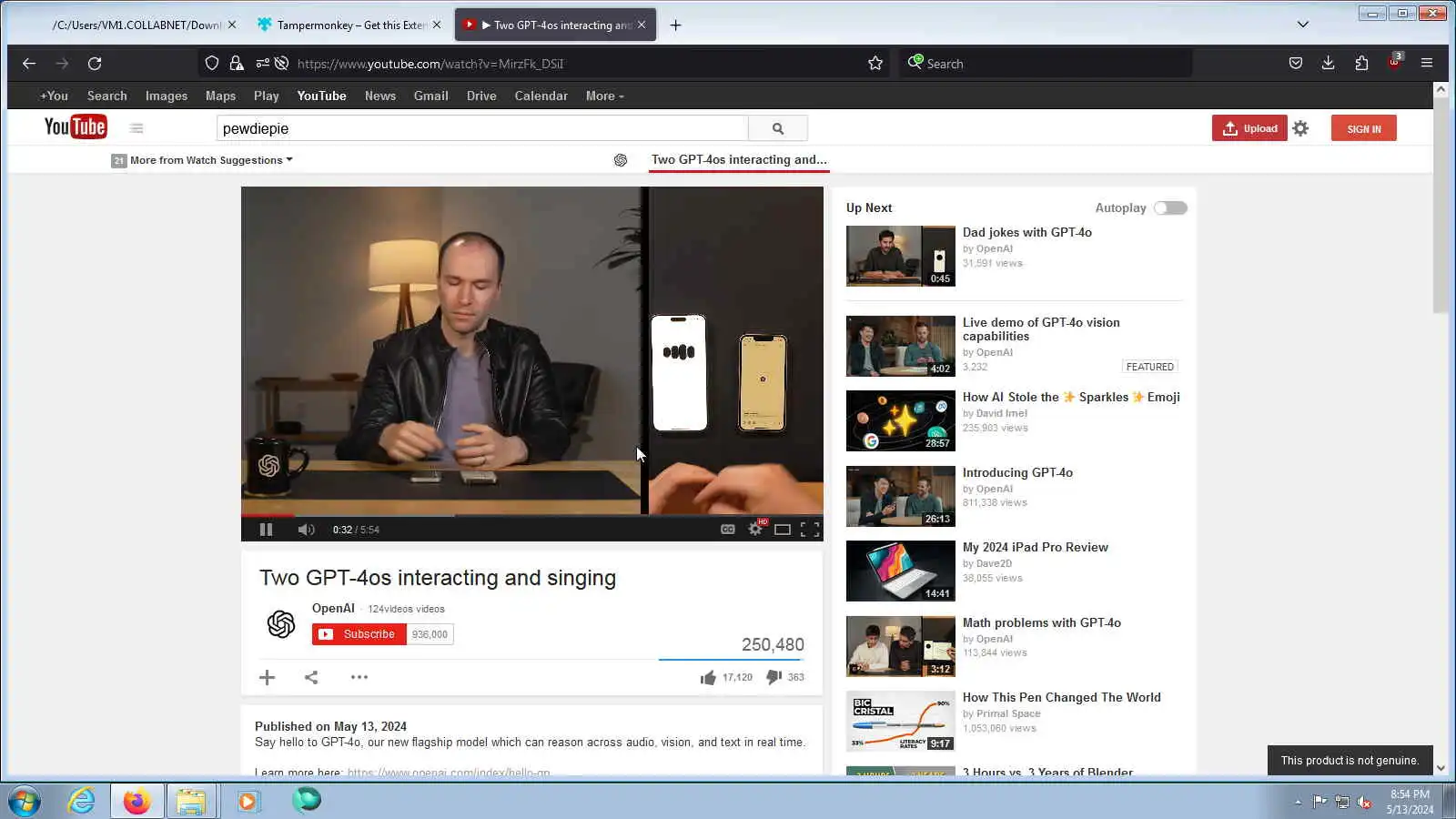Open Introducing GPT-4o video thumbnail
This screenshot has height=819, width=1456.
pyautogui.click(x=900, y=496)
